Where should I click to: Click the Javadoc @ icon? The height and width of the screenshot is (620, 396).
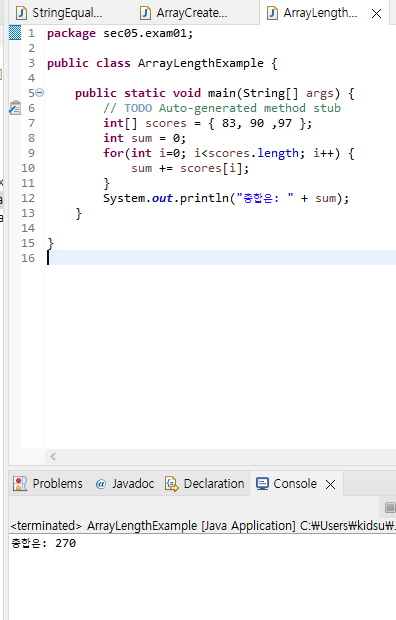pos(101,484)
